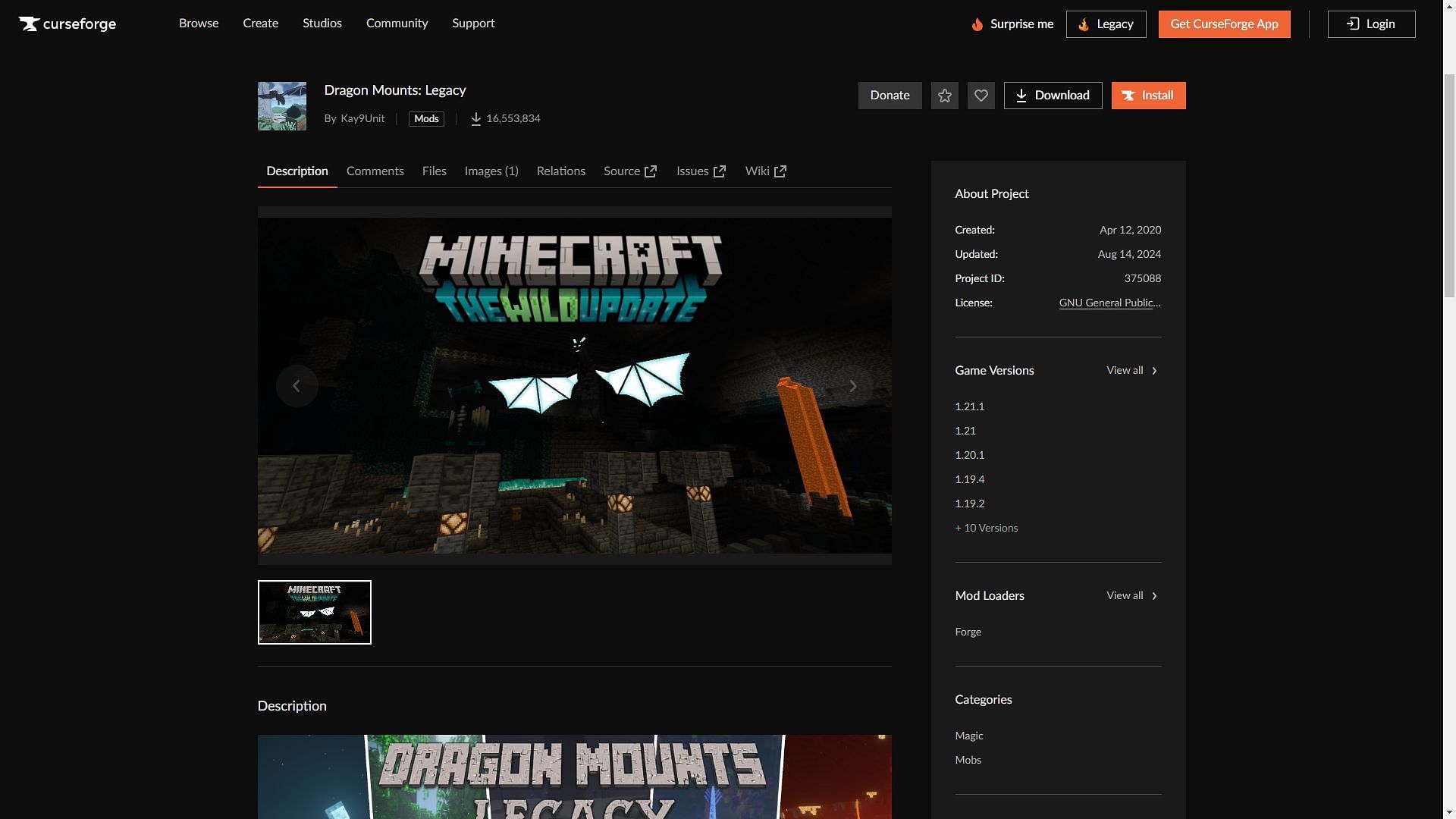
Task: Click the mod preview thumbnail image
Action: (x=314, y=612)
